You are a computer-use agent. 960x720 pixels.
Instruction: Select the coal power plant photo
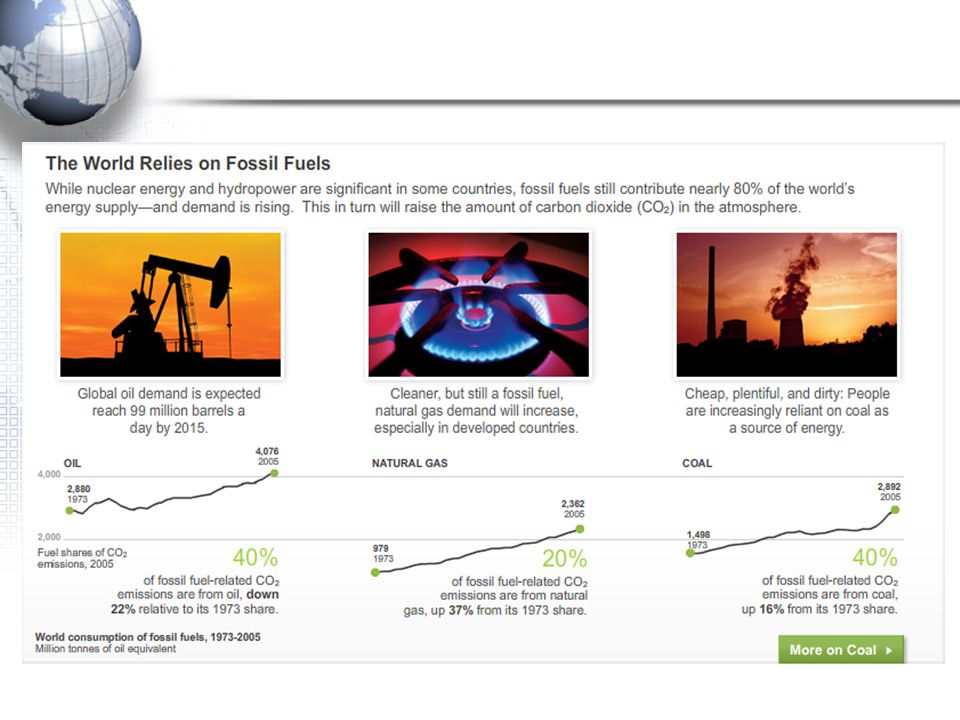pos(787,304)
